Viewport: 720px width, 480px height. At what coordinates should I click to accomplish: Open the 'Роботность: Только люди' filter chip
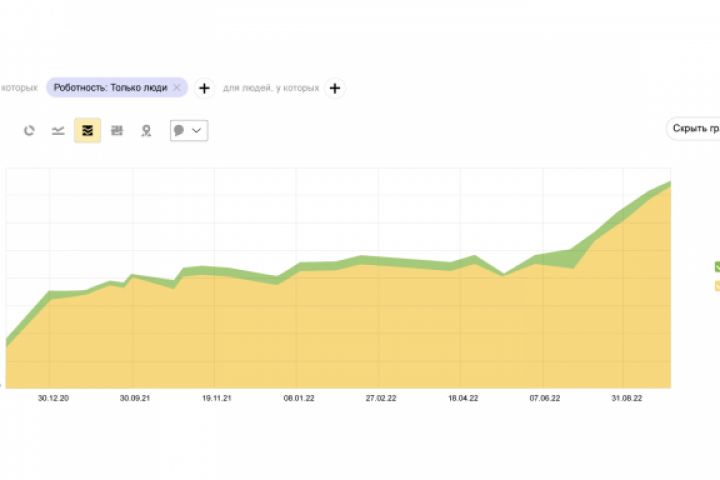110,88
